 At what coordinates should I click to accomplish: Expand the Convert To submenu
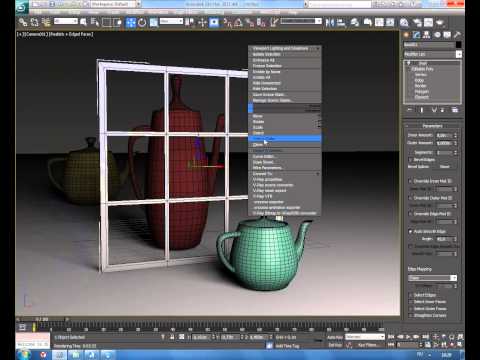pos(285,174)
